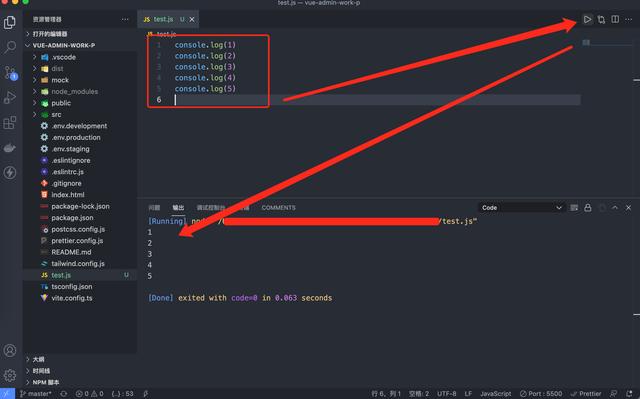Switch to the COMMENTS panel tab
Screen dimensions: 640x399
(x=278, y=208)
